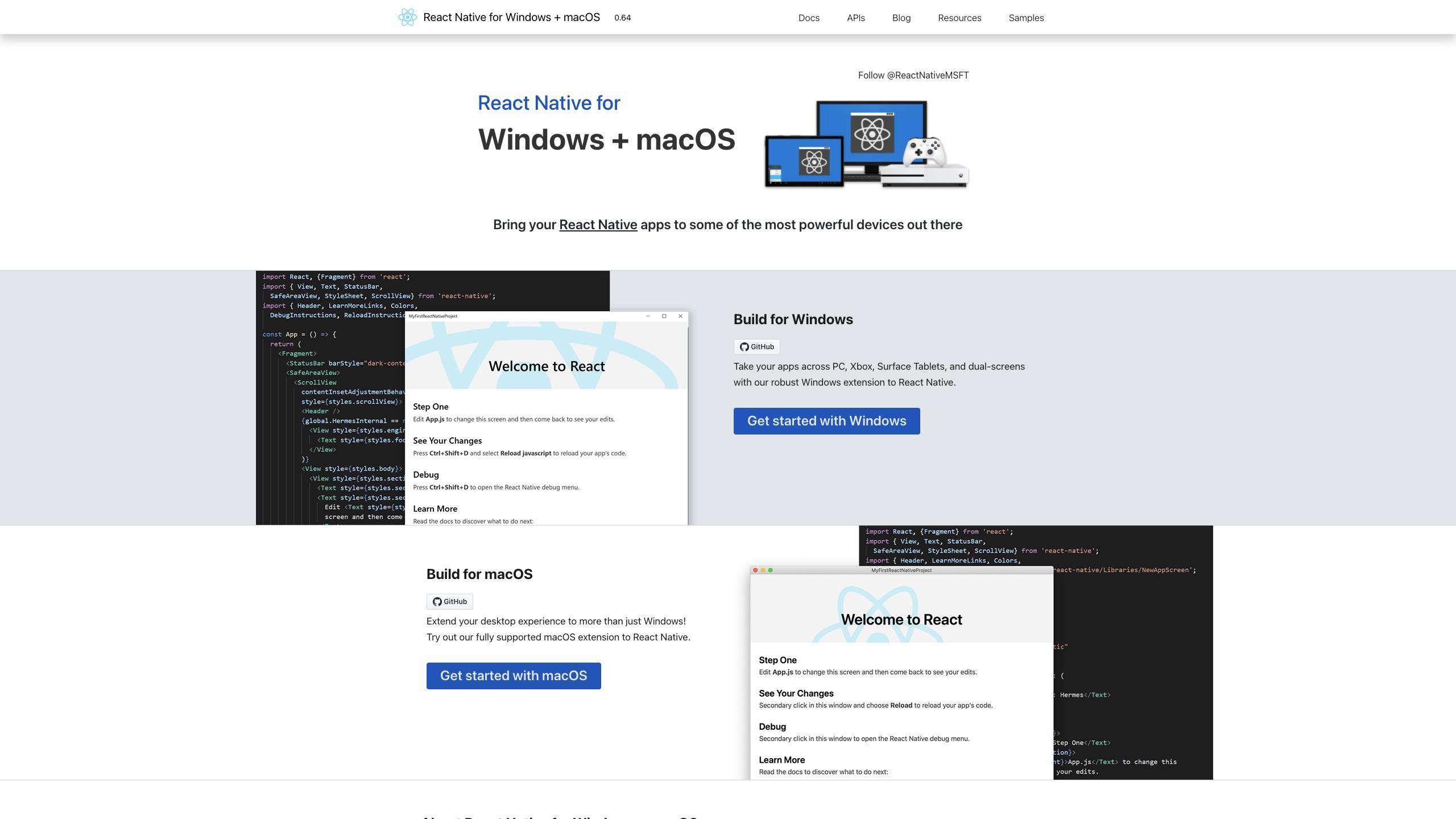Click GitHub octocat icon in macOS section
The image size is (1456, 819).
437,602
